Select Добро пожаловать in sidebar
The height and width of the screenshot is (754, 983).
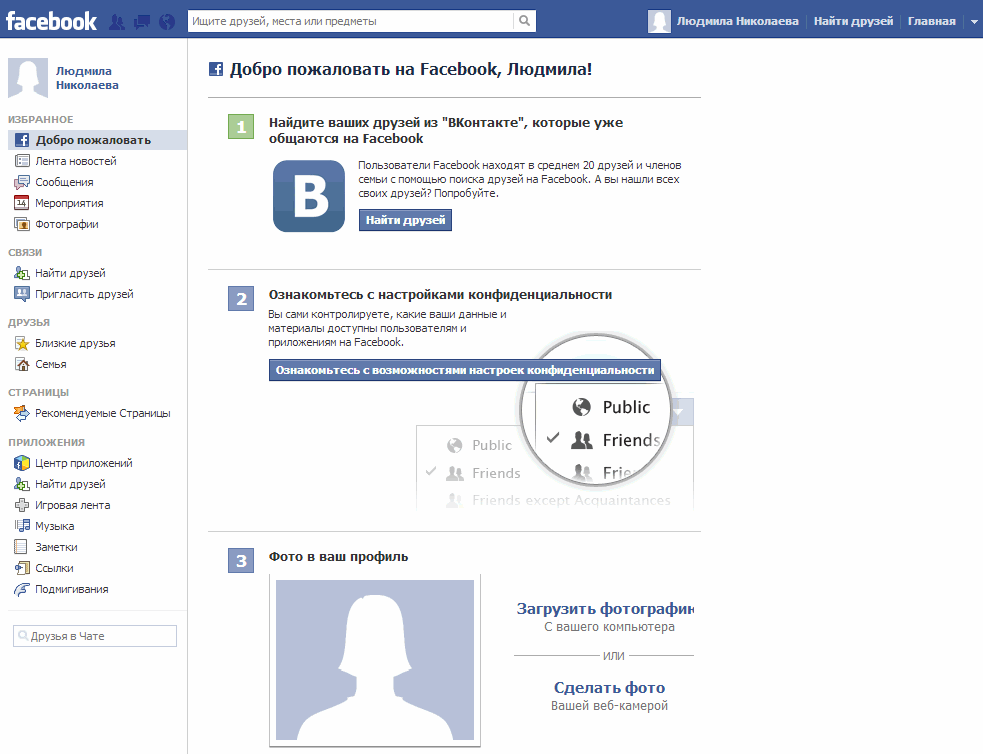click(98, 140)
